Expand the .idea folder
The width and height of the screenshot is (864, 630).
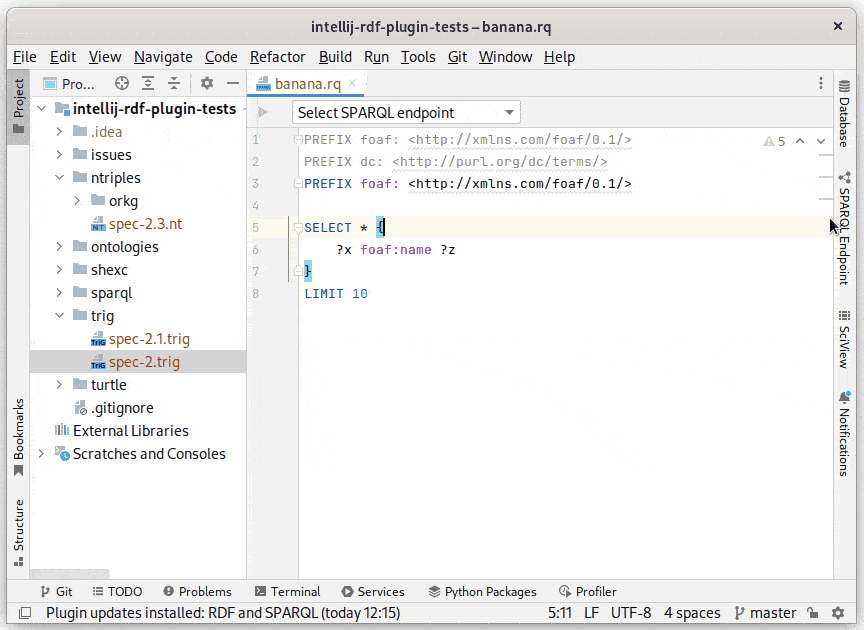pos(60,132)
